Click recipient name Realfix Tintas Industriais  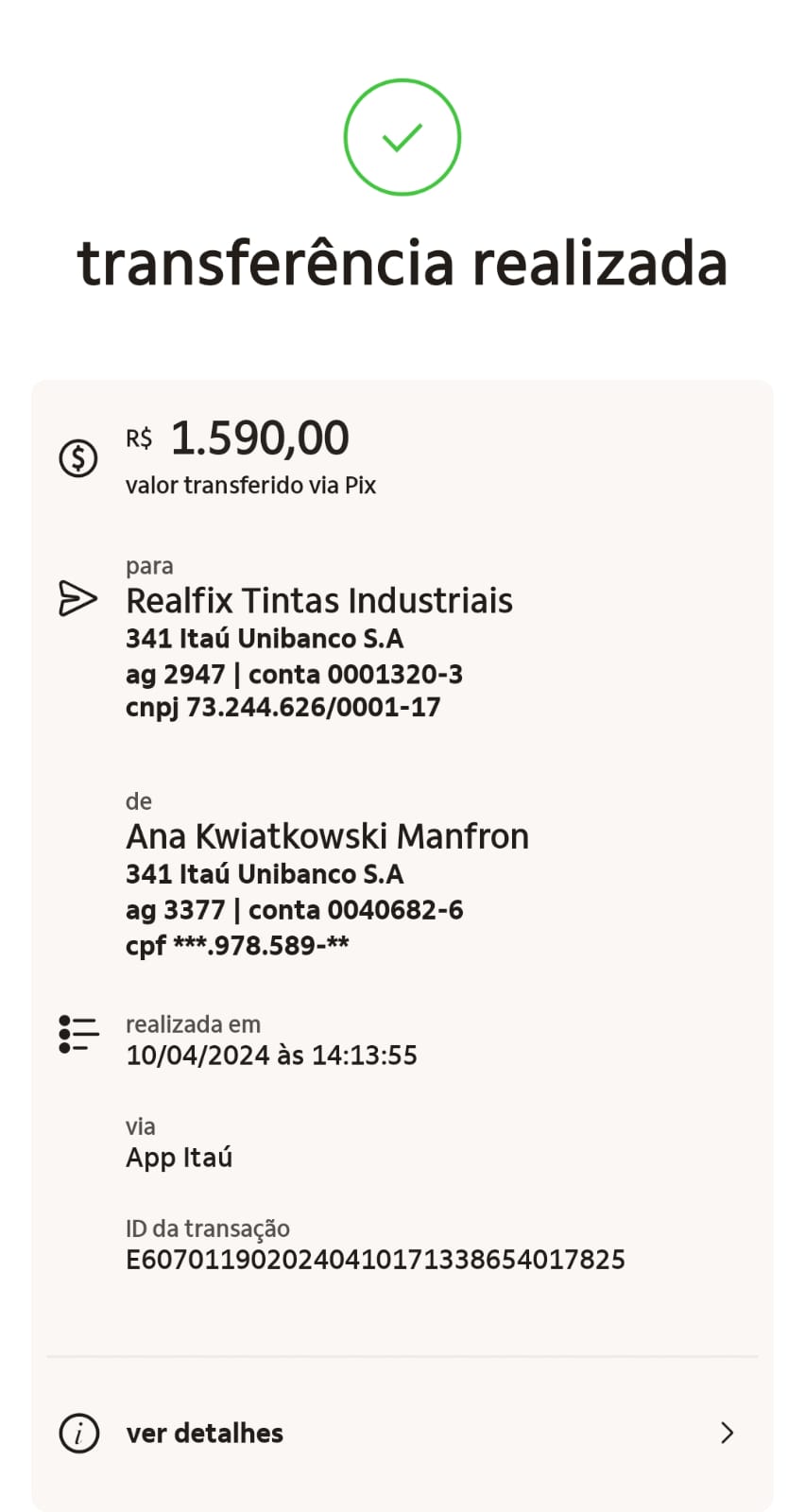318,601
